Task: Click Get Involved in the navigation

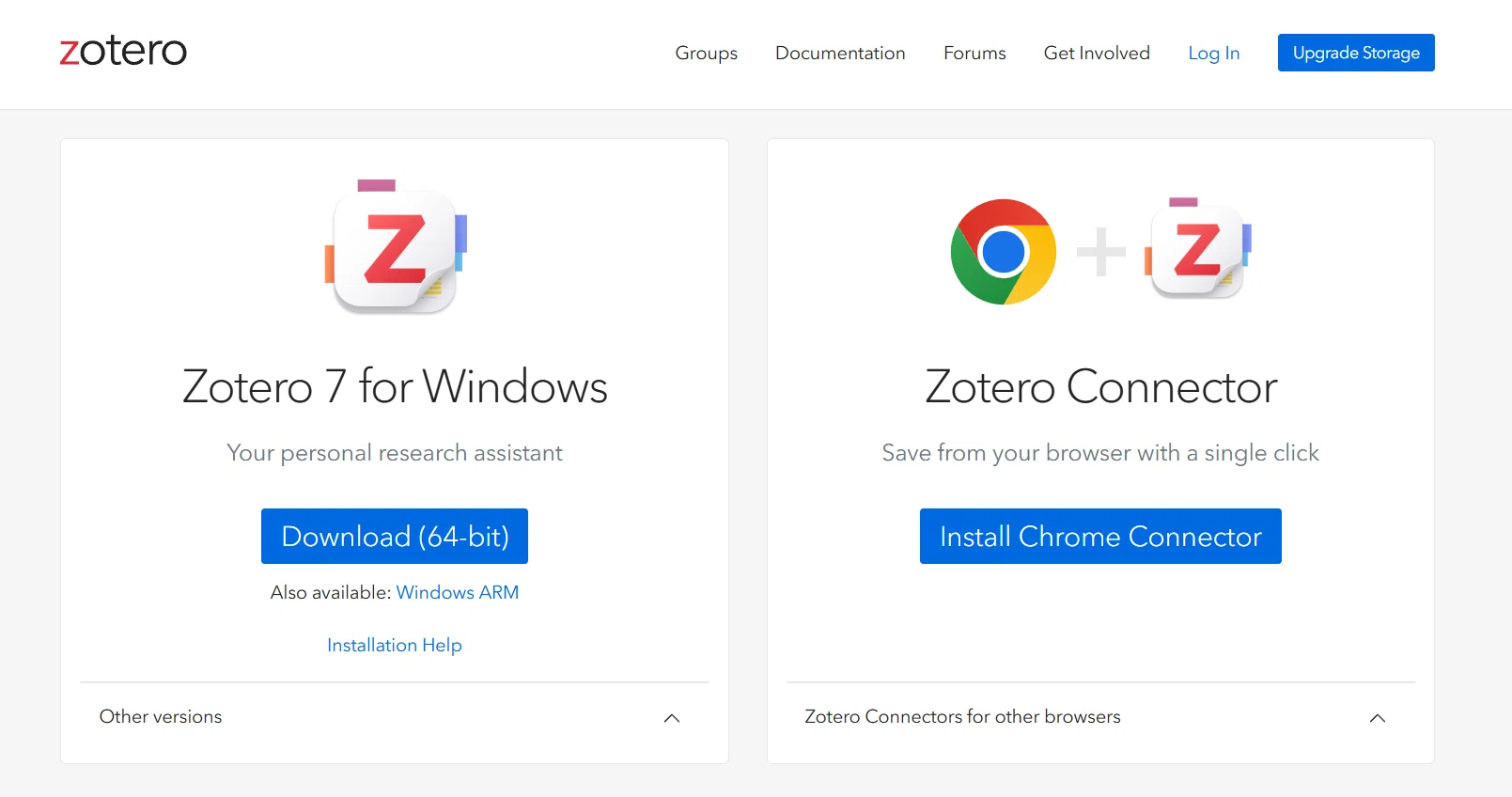Action: (1097, 54)
